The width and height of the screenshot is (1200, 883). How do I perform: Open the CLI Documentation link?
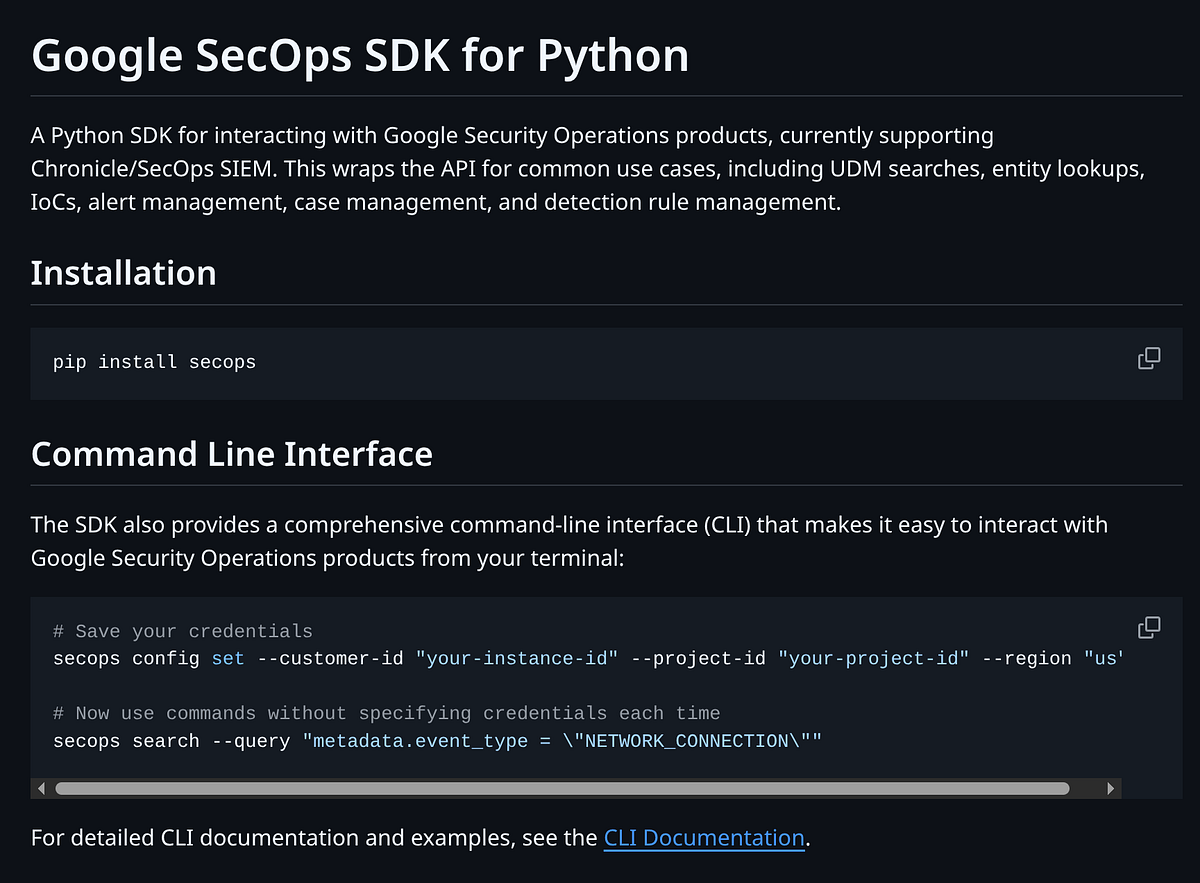[x=704, y=838]
